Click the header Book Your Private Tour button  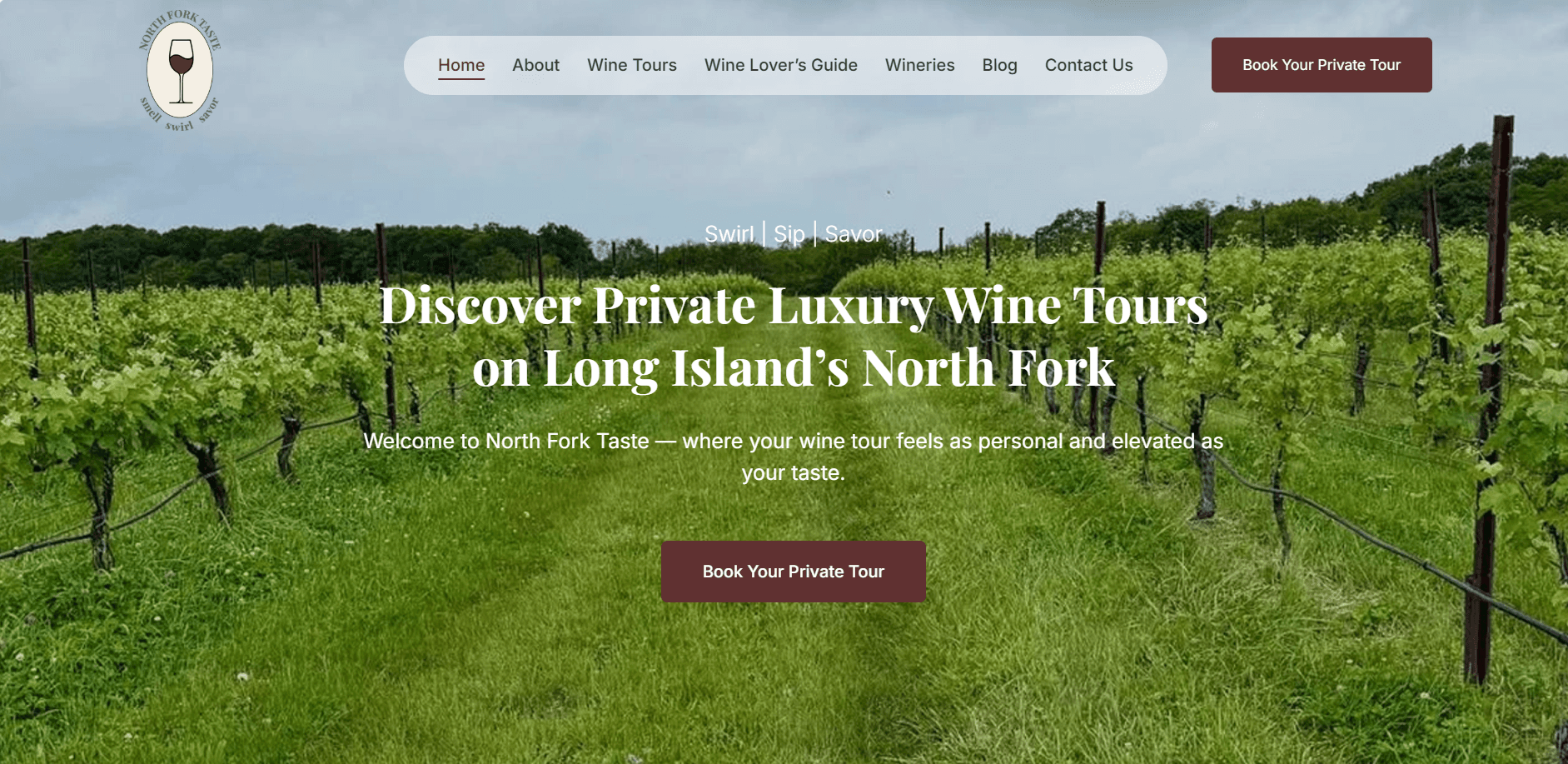(1322, 65)
